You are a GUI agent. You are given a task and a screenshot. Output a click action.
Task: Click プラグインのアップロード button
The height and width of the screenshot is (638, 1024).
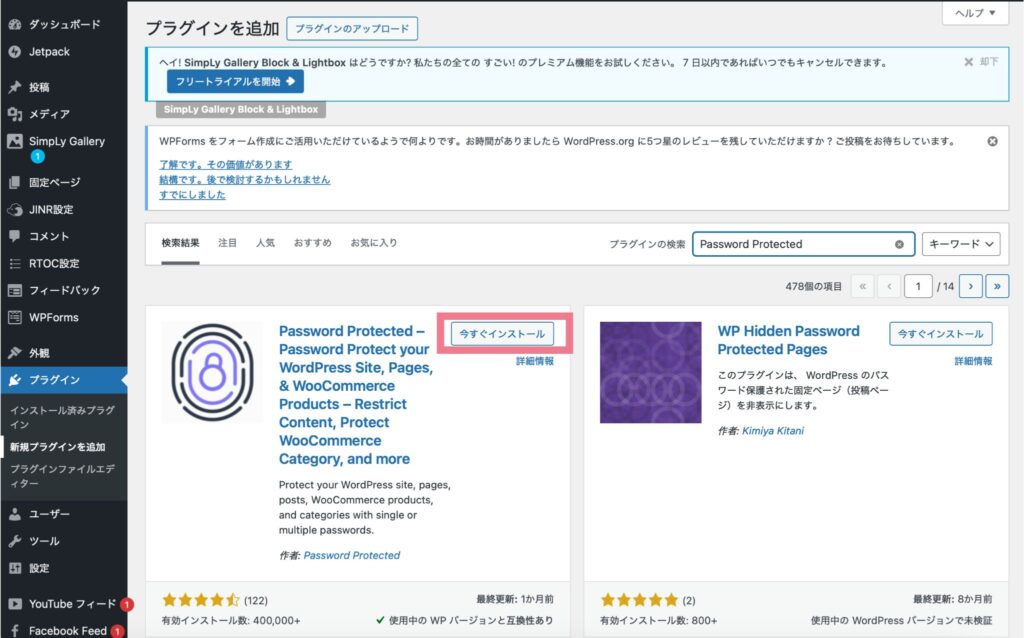tap(352, 29)
